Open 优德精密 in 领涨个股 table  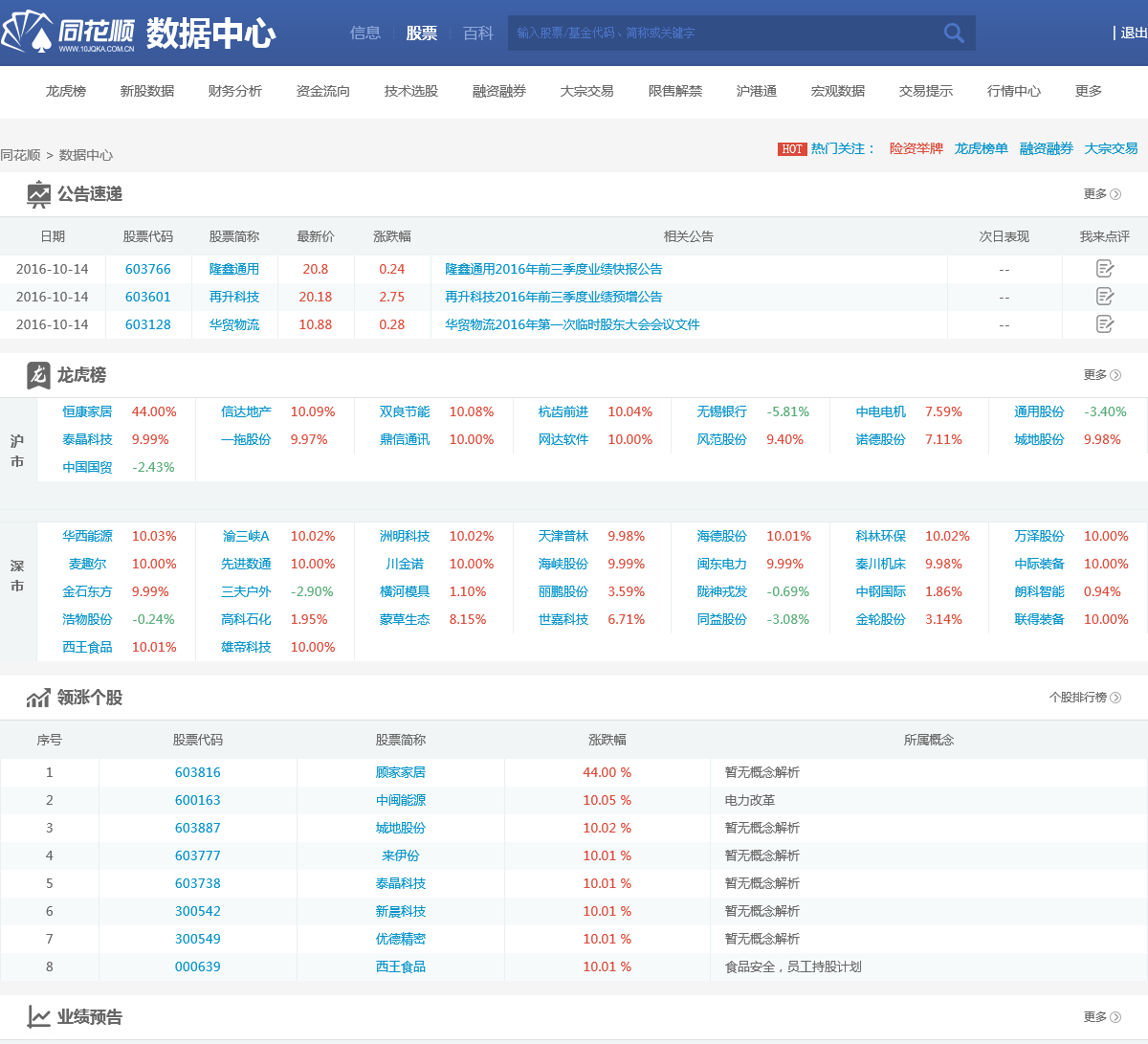click(401, 939)
